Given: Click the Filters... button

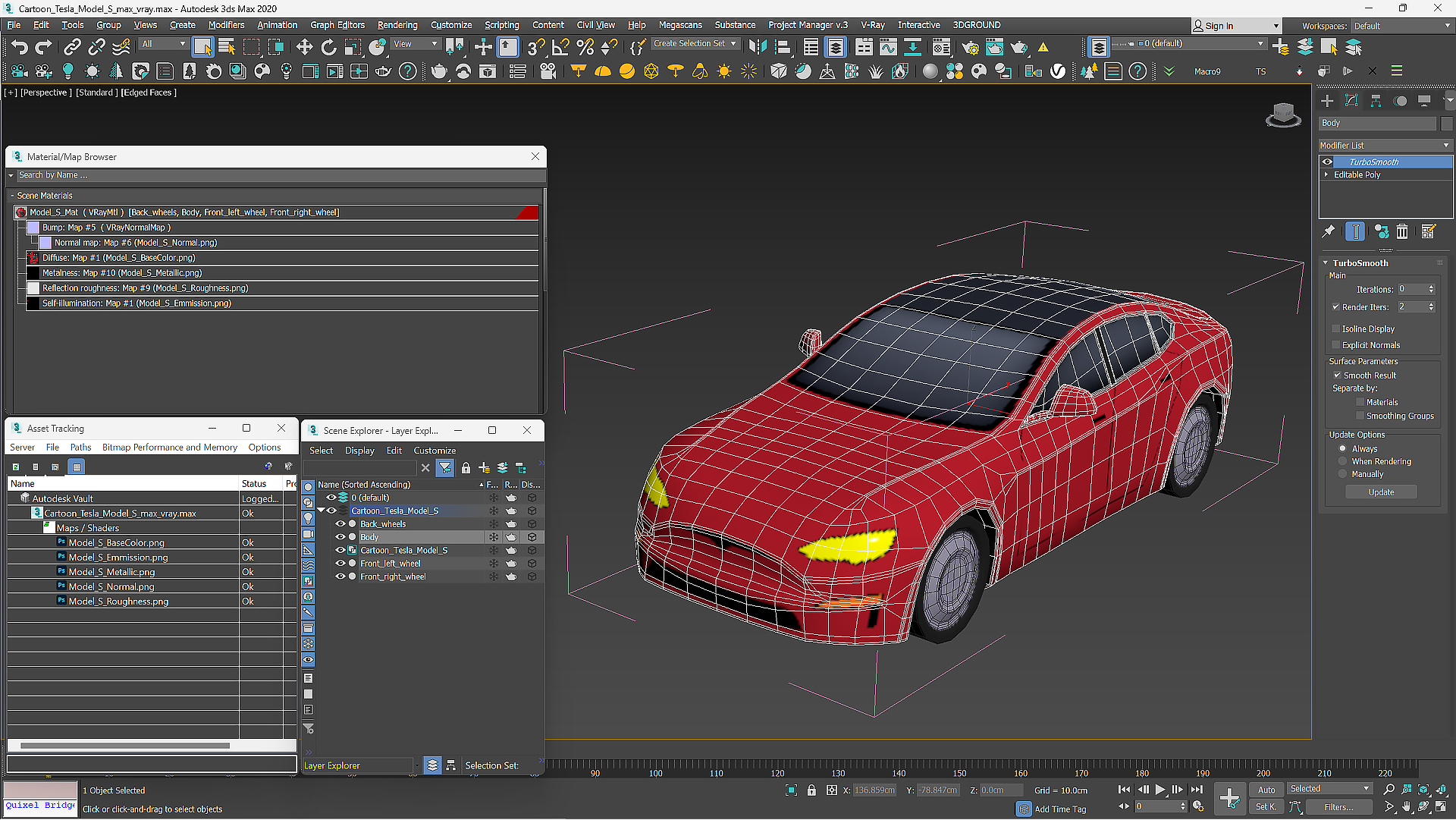Looking at the screenshot, I should click(x=1338, y=808).
